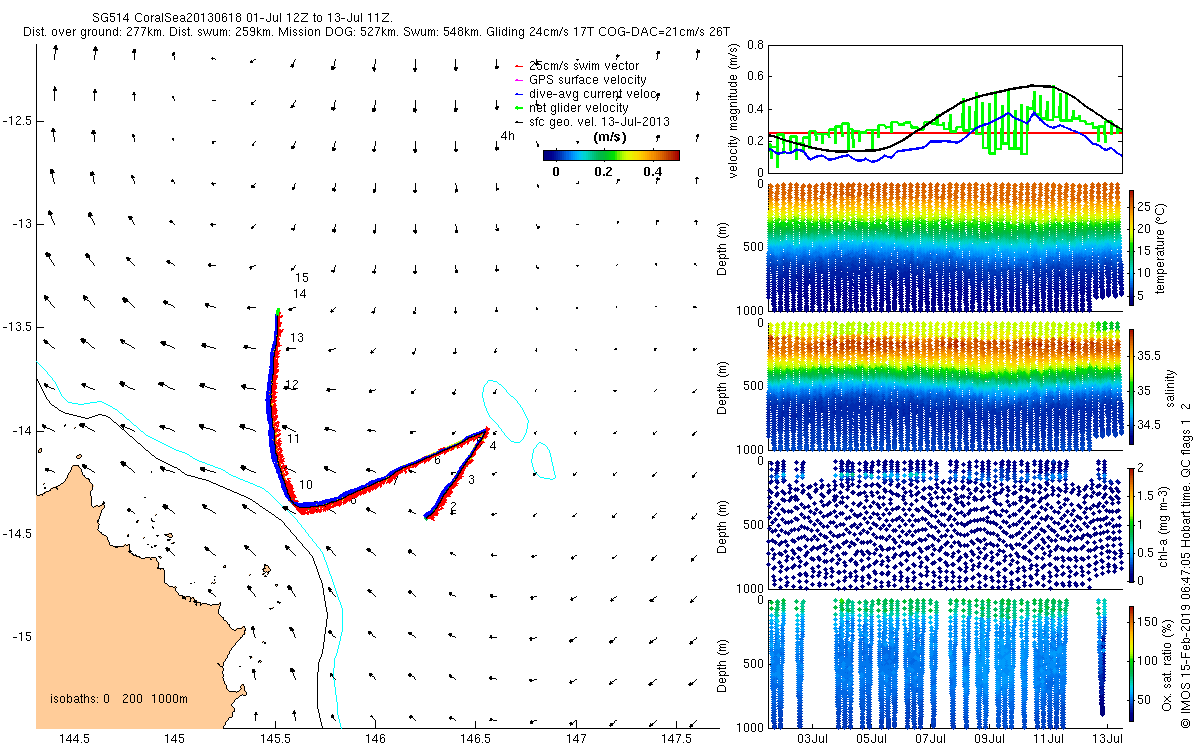Click the 'salinity' colorbar label
The height and width of the screenshot is (750, 1200).
tap(1169, 386)
